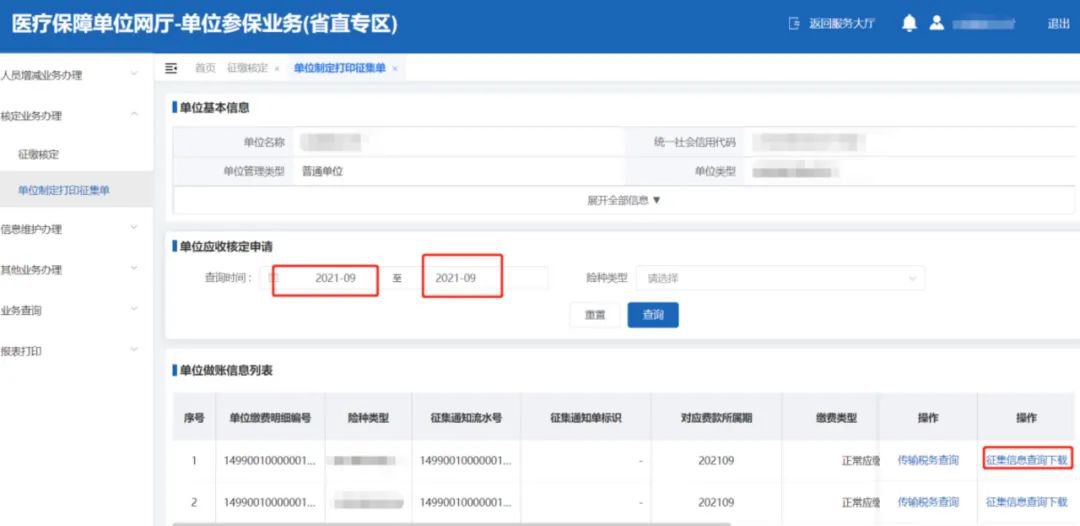This screenshot has height=526, width=1080.
Task: Toggle the sidebar collapse hamburger icon
Action: [x=171, y=68]
